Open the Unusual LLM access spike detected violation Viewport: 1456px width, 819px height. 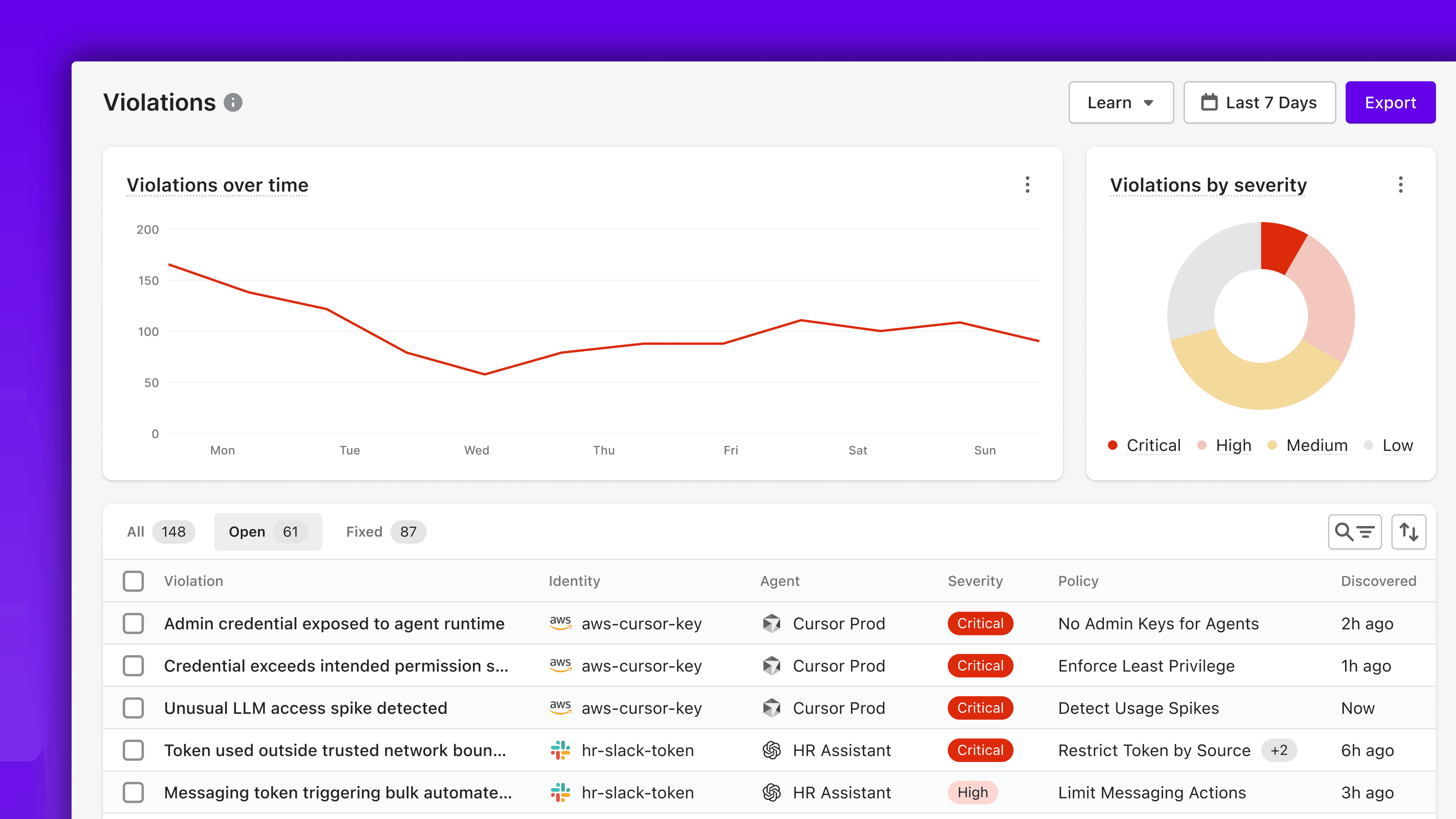point(306,708)
